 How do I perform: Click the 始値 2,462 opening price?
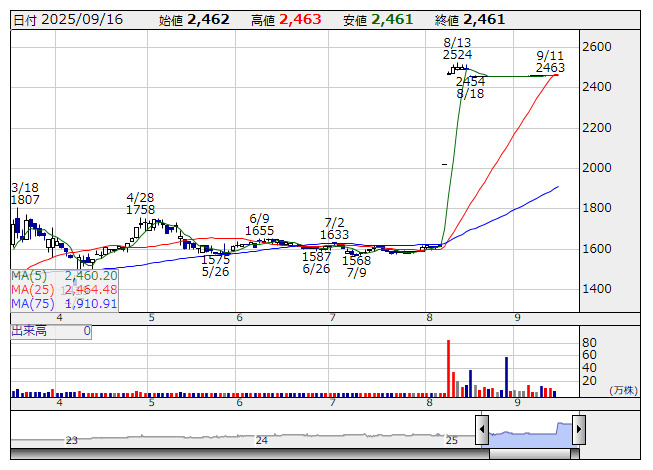194,19
